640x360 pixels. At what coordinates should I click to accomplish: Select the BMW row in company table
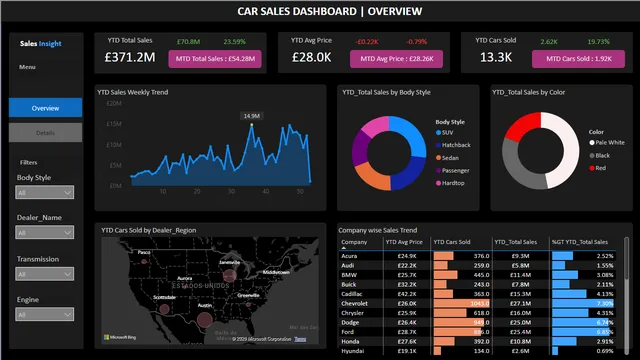478,275
